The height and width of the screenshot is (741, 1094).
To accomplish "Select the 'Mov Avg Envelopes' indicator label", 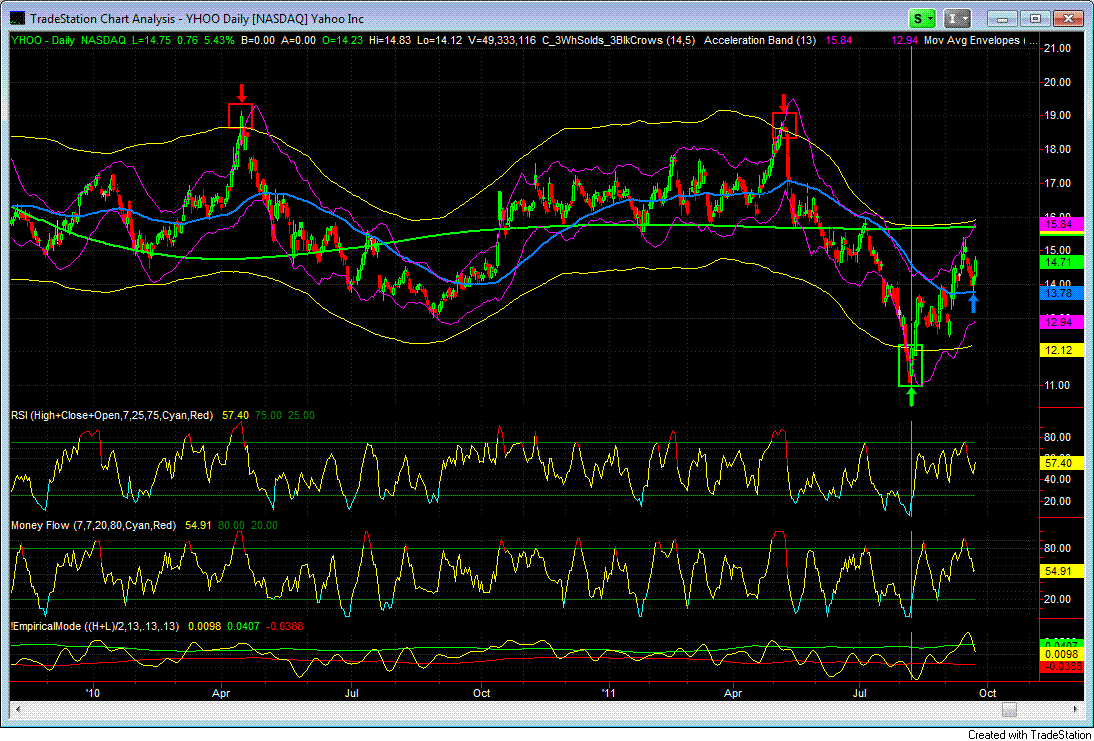I will (x=971, y=40).
